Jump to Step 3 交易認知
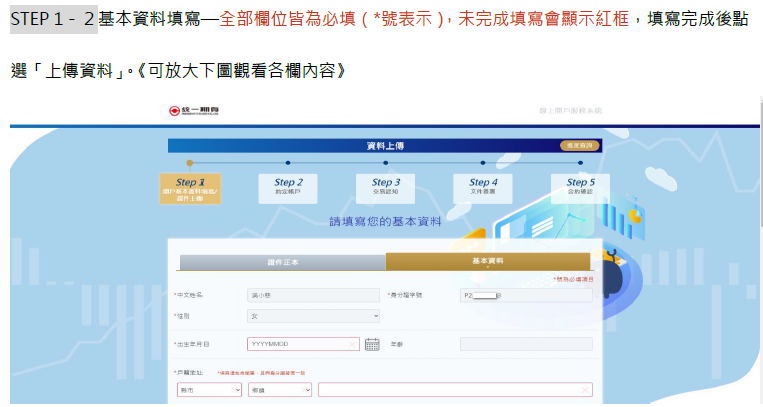 tap(385, 187)
